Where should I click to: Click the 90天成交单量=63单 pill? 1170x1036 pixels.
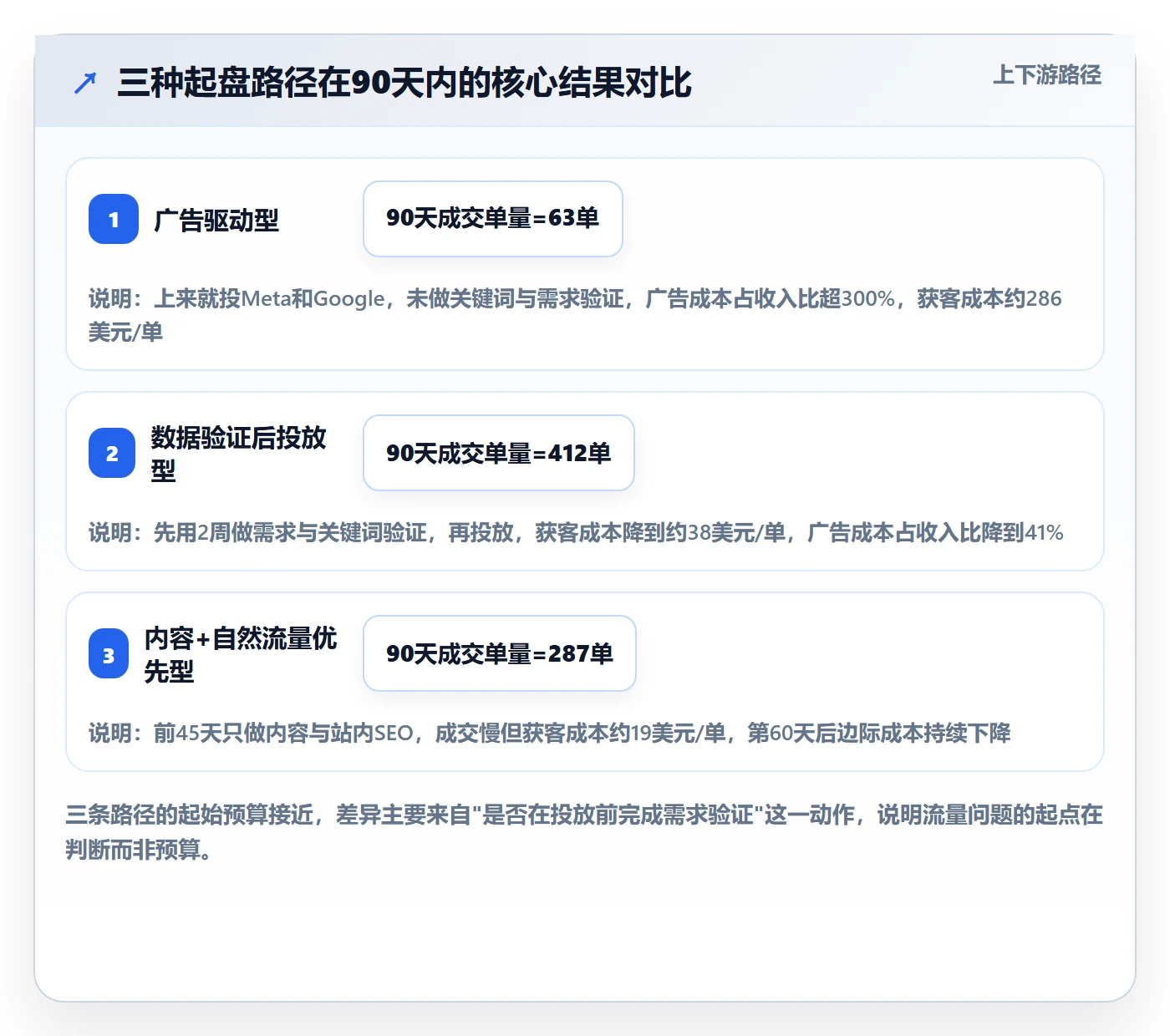[x=493, y=219]
